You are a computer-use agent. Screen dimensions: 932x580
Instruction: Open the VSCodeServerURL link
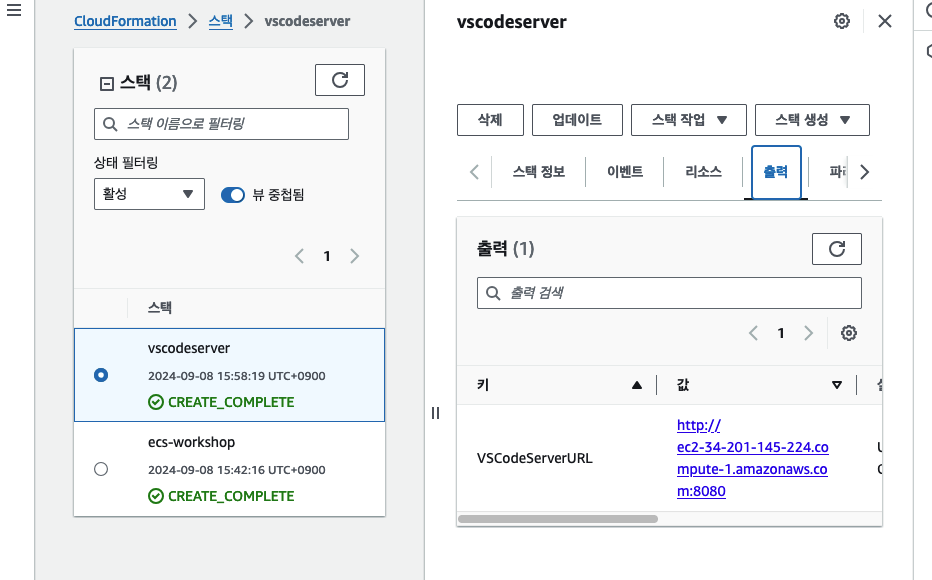(752, 458)
